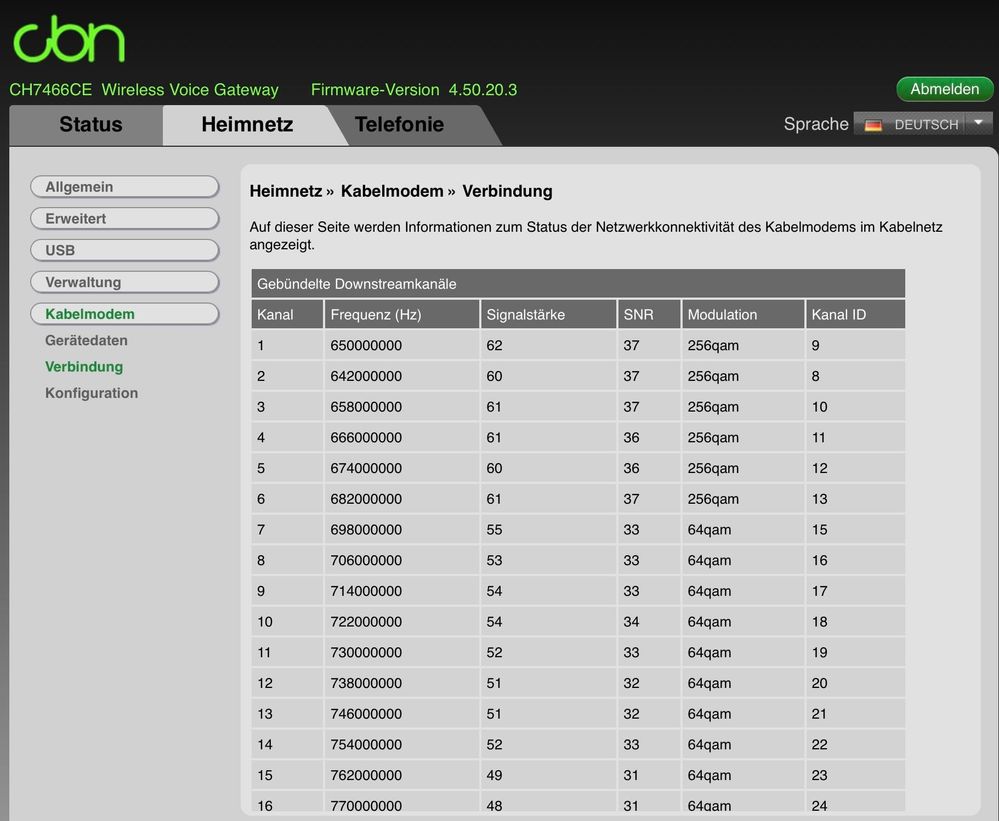Click the German flag icon
The image size is (999, 821).
[873, 125]
